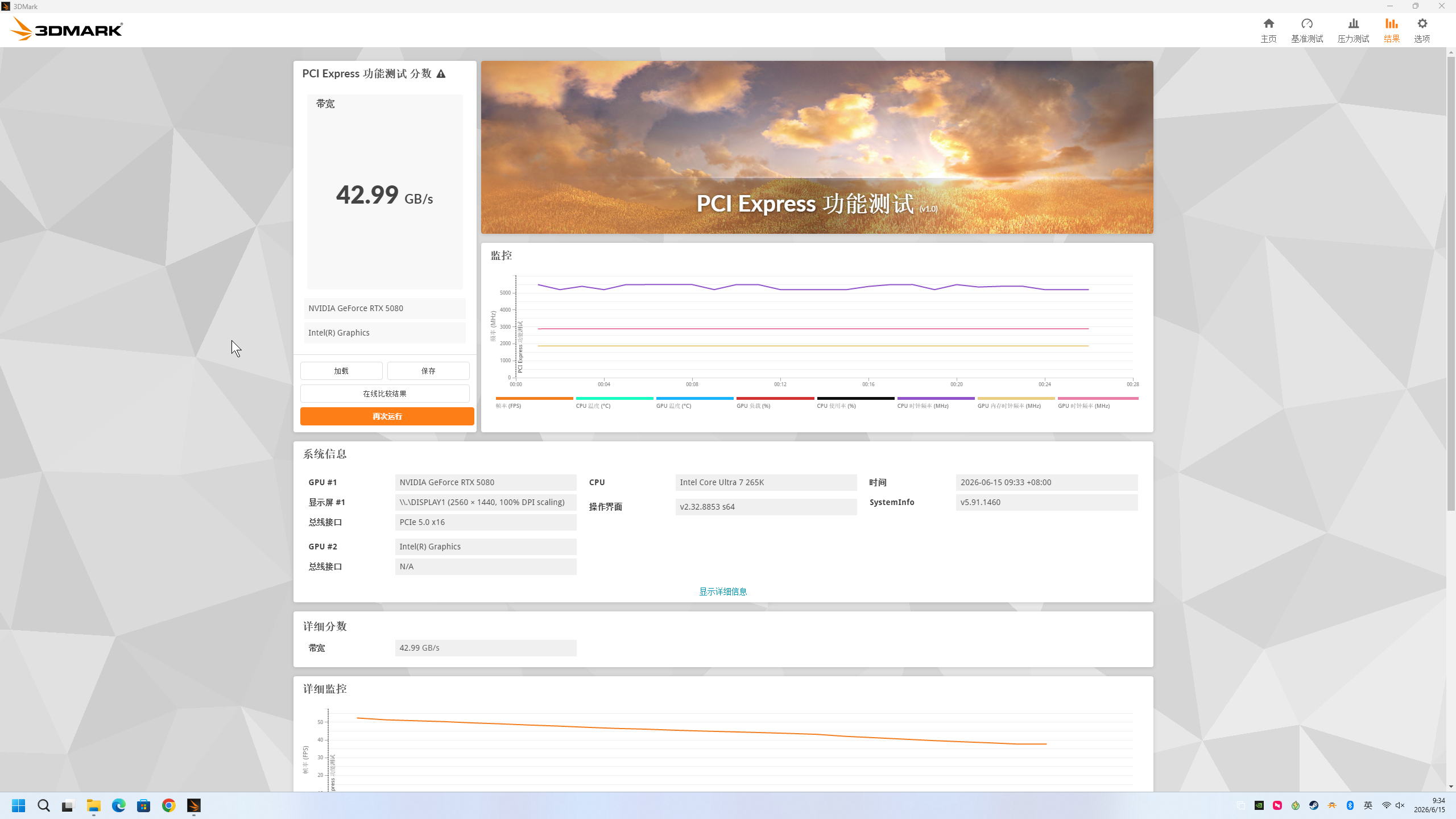Click the NVIDIA GeForce RTX 5080 row under score
The height and width of the screenshot is (819, 1456).
pos(384,308)
